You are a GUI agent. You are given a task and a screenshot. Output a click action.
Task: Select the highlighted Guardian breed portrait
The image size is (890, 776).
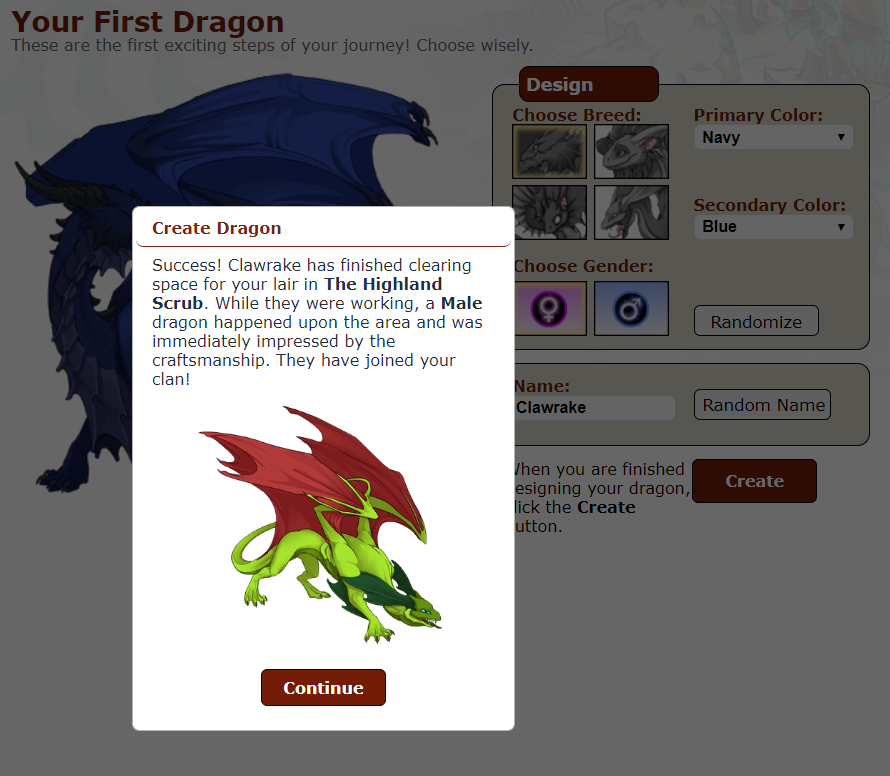click(x=549, y=152)
